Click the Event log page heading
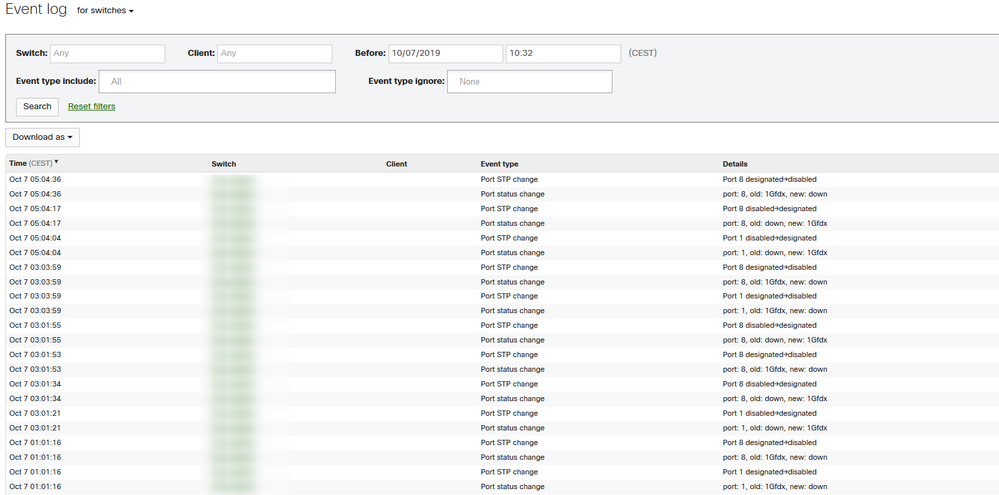 click(36, 10)
